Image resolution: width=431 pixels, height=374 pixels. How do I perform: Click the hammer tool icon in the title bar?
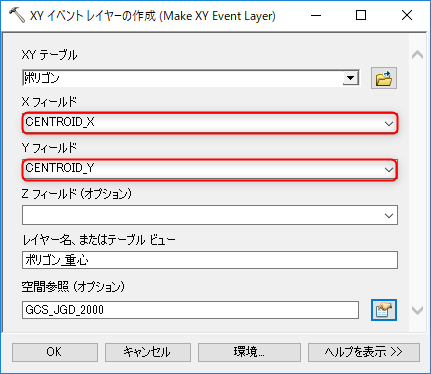(x=16, y=15)
